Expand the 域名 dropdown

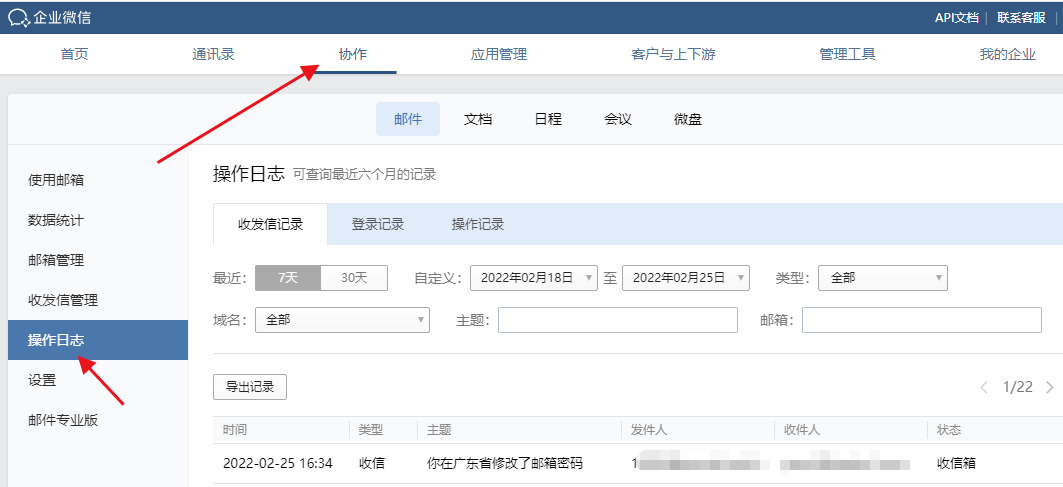tap(342, 320)
